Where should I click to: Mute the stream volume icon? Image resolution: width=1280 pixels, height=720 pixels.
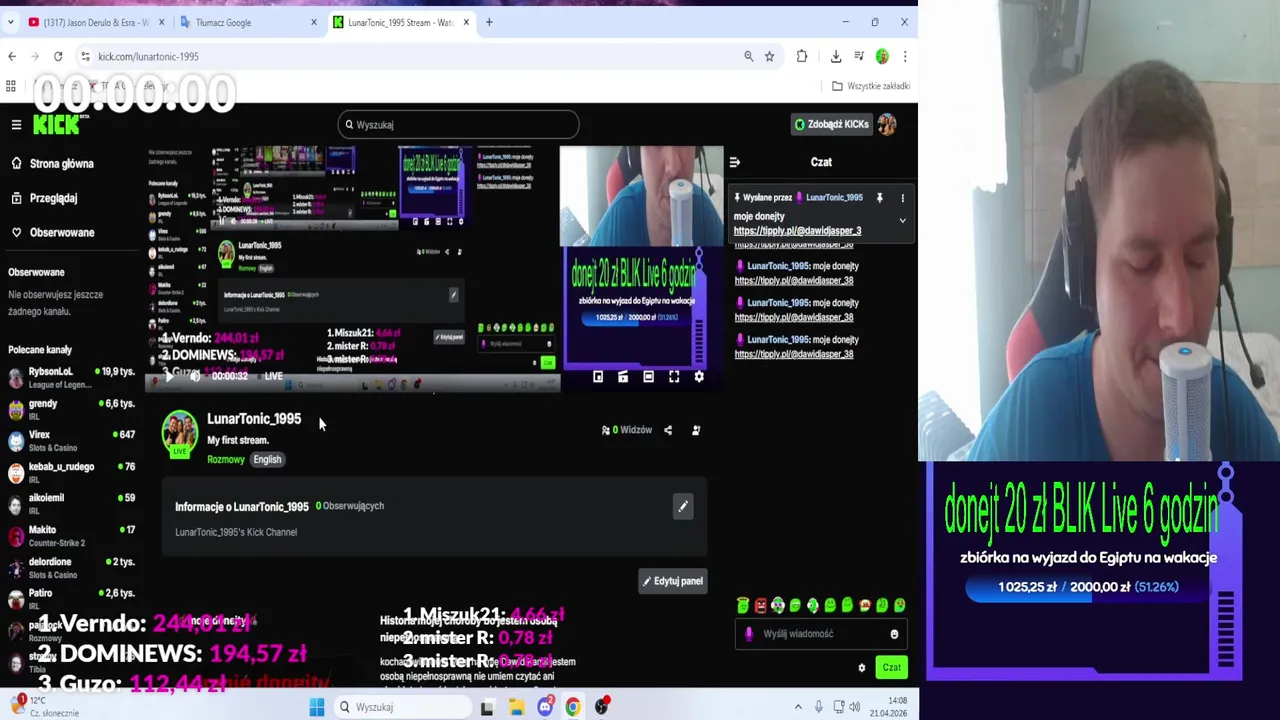click(194, 376)
